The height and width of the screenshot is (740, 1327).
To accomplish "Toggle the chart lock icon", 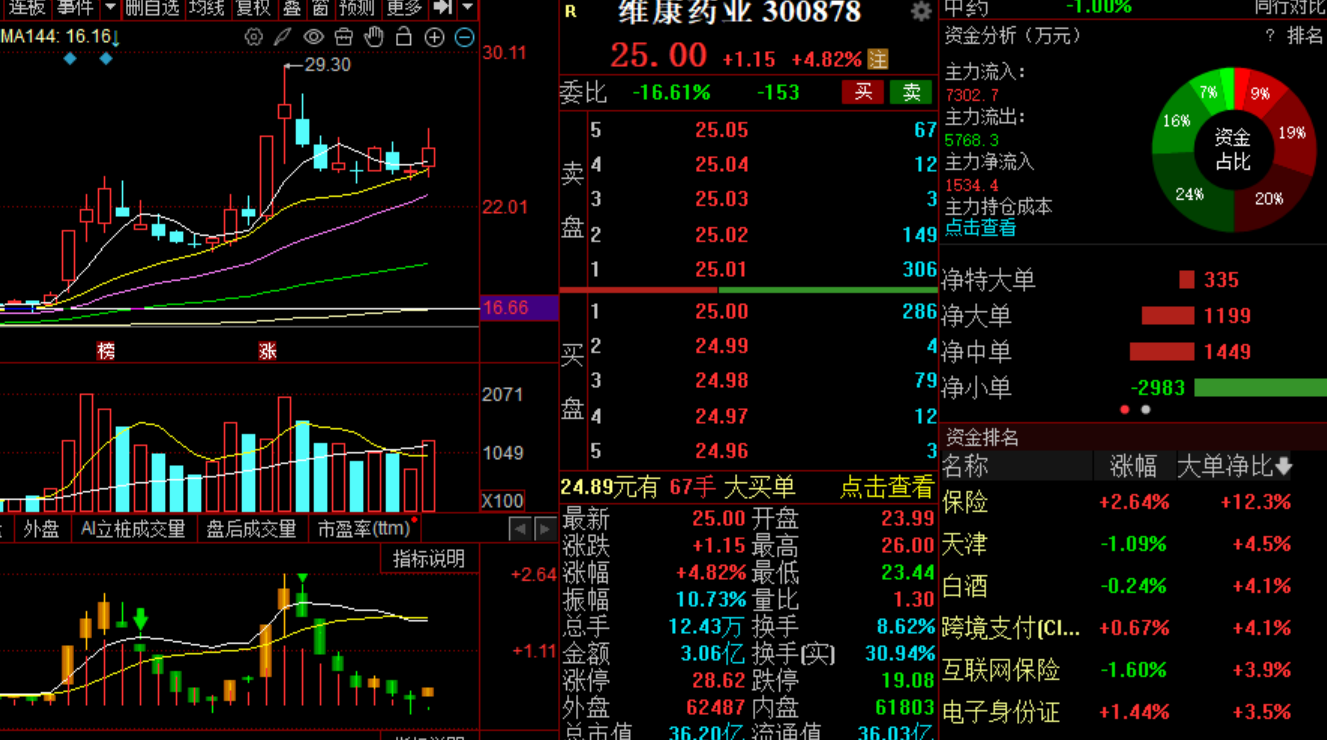I will [404, 37].
